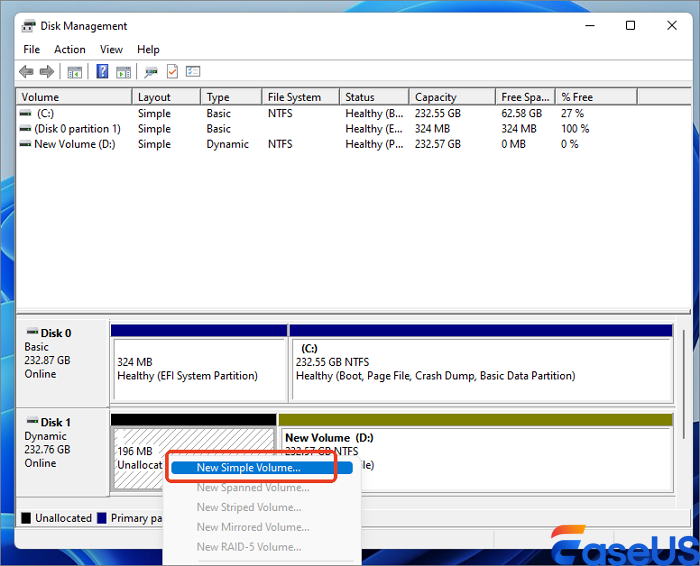Click the drive icon beside (C:) volume

click(25, 113)
